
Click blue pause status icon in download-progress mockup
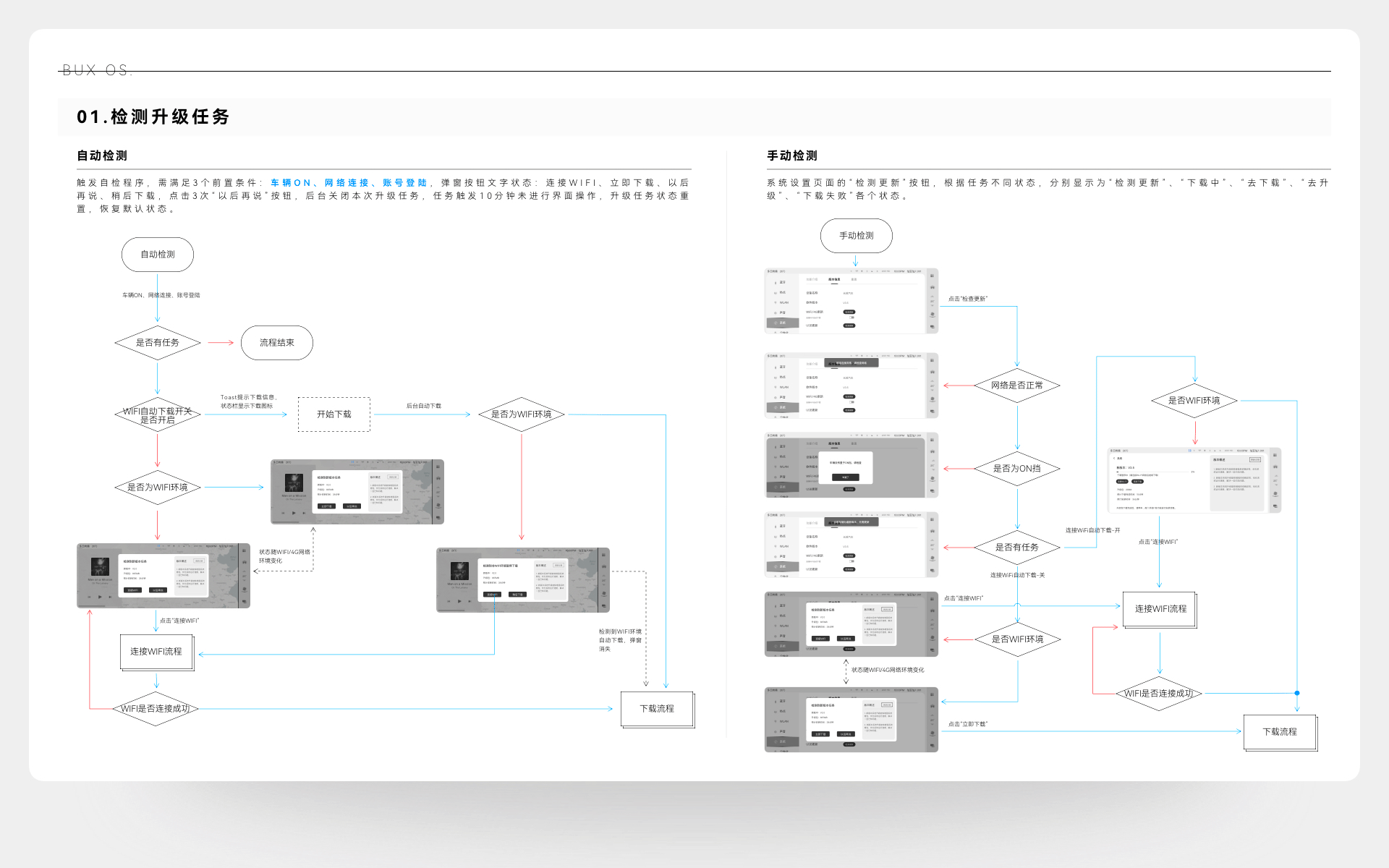coord(1190,451)
